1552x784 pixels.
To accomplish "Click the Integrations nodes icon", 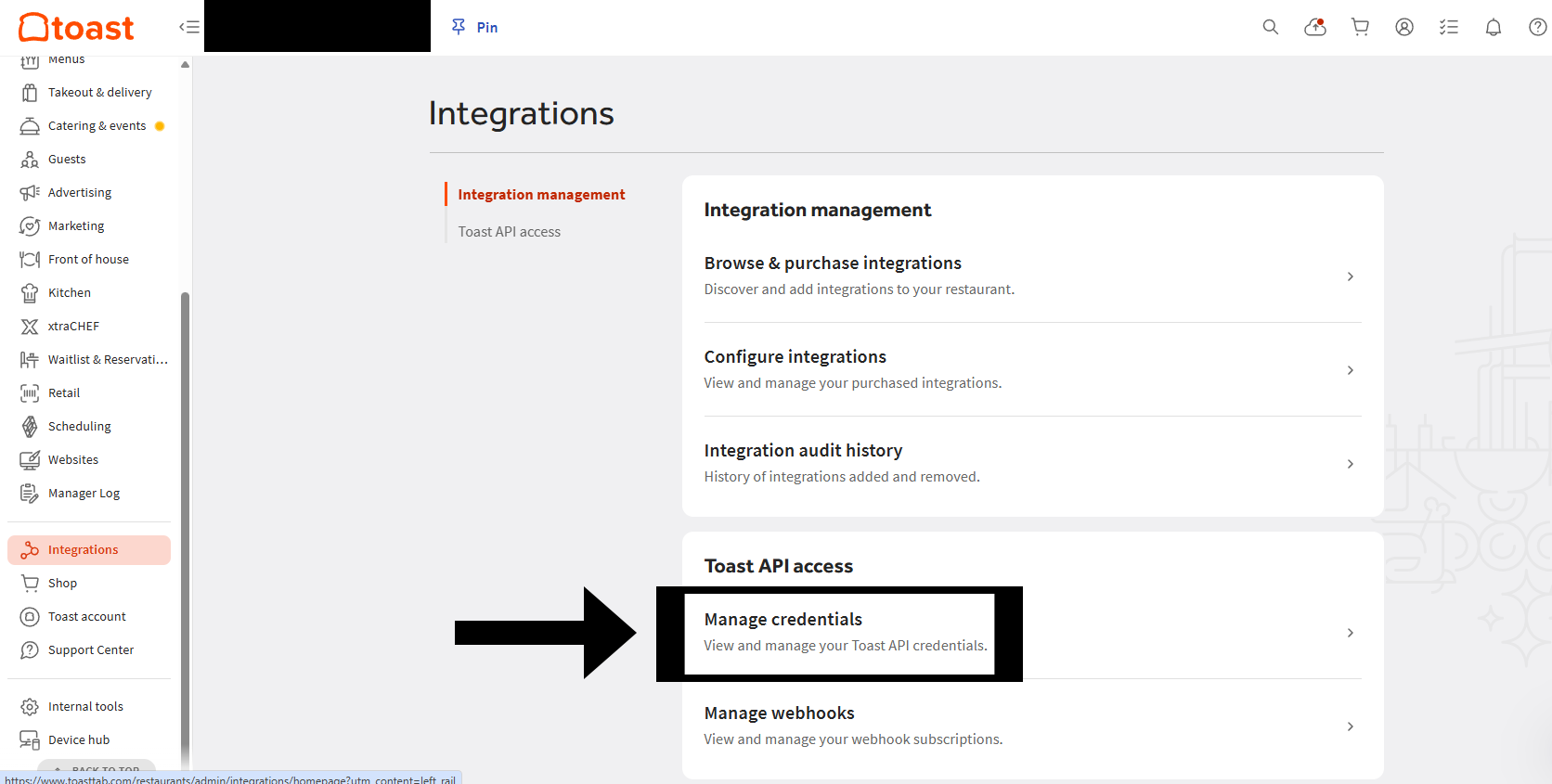I will point(30,550).
